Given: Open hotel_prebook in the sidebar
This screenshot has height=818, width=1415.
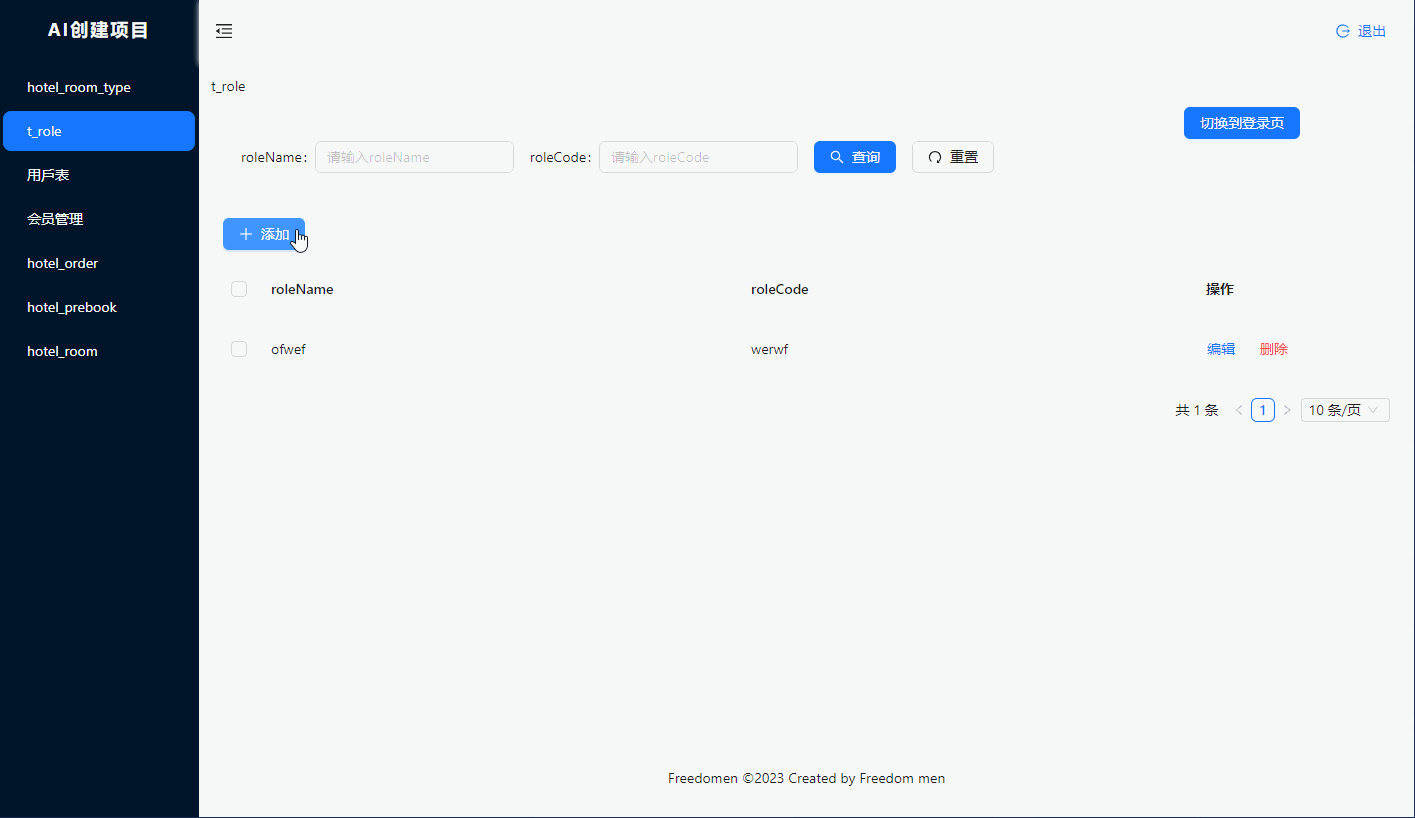Looking at the screenshot, I should 99,307.
